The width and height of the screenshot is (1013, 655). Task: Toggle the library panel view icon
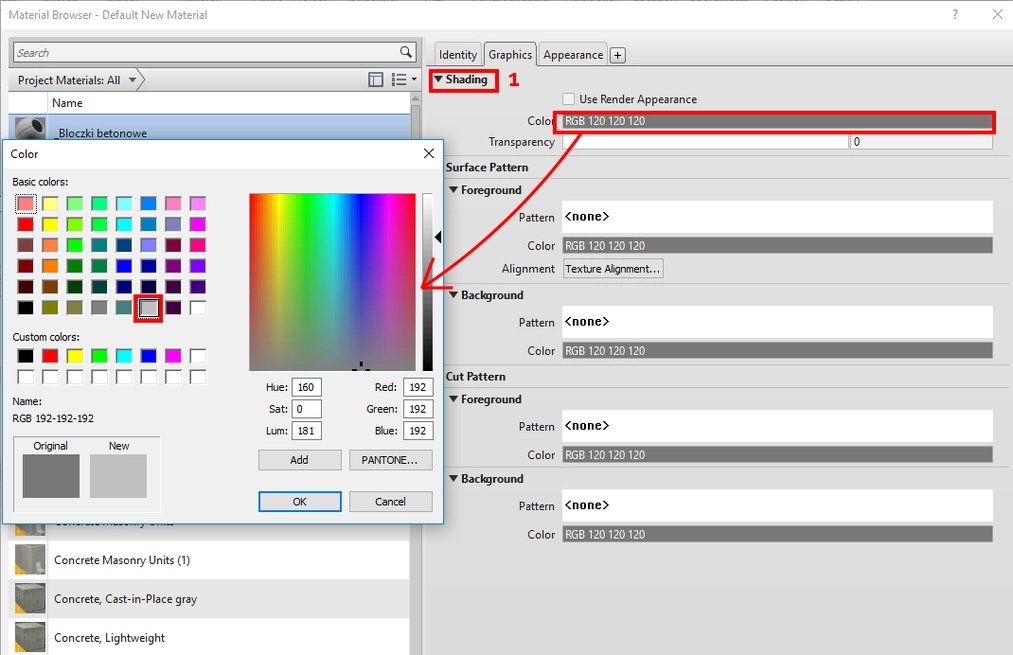click(376, 80)
